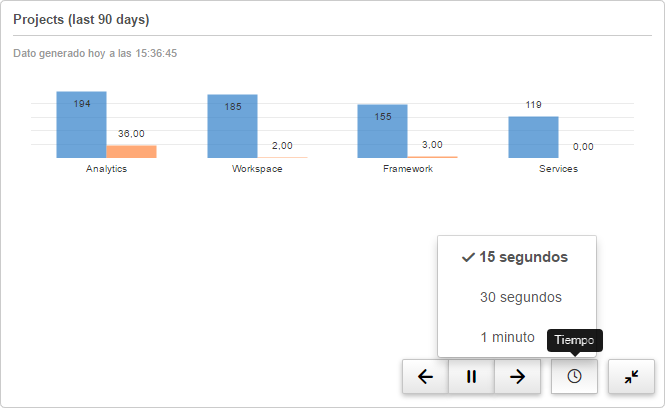Select the blue Framework bar (155)

point(382,131)
